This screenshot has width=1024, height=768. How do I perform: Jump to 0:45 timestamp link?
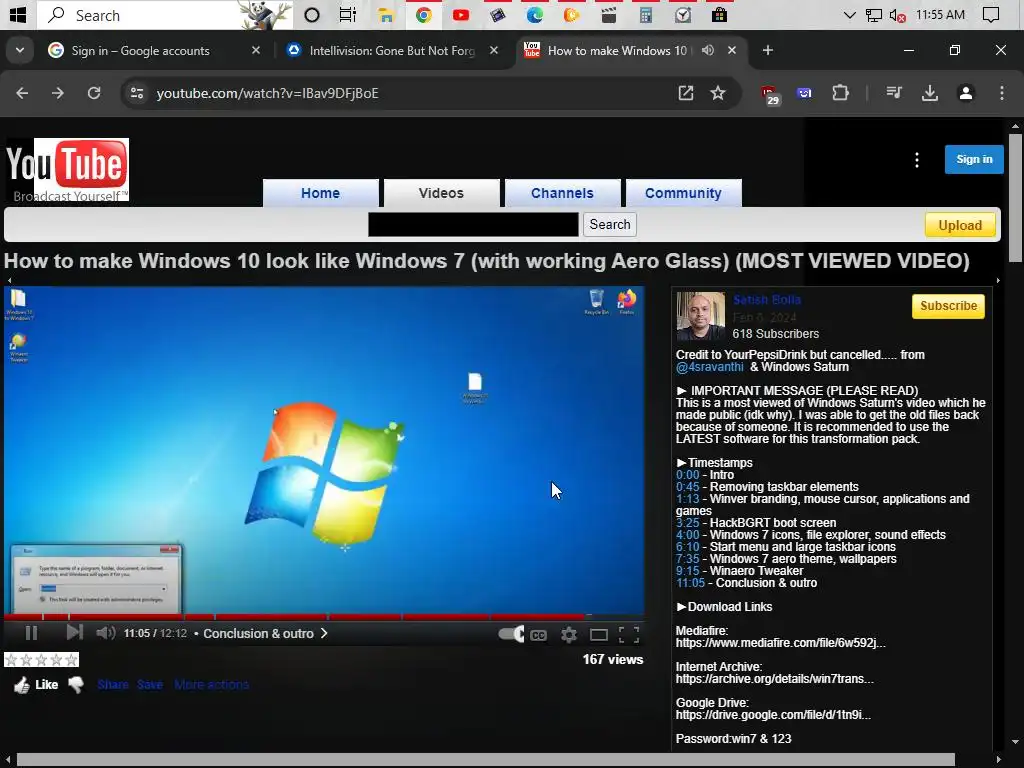pos(687,487)
